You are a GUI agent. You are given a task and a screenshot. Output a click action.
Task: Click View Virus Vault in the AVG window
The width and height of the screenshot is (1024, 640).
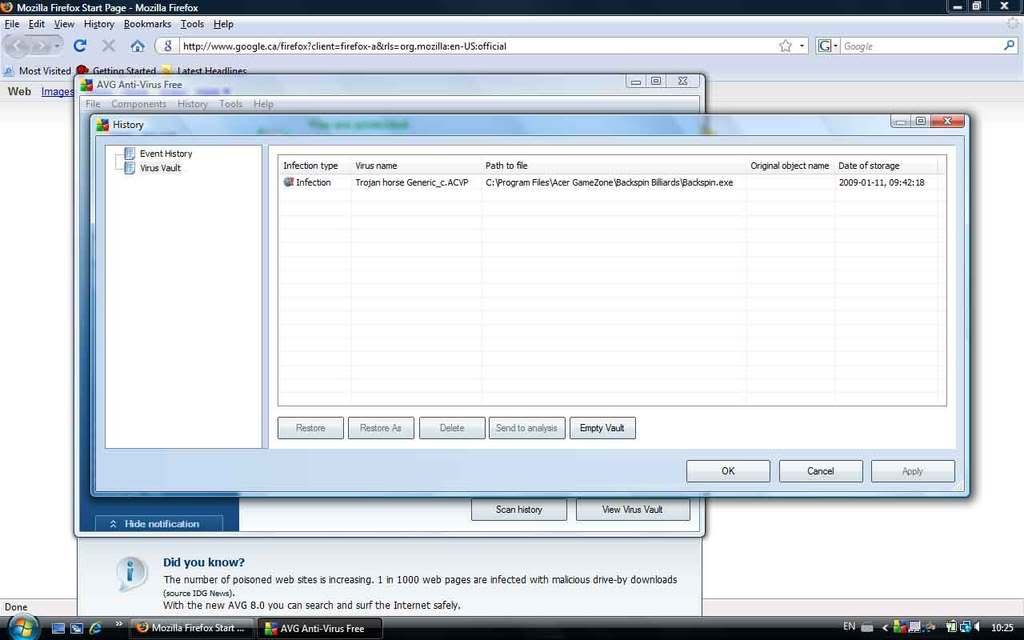pyautogui.click(x=632, y=509)
